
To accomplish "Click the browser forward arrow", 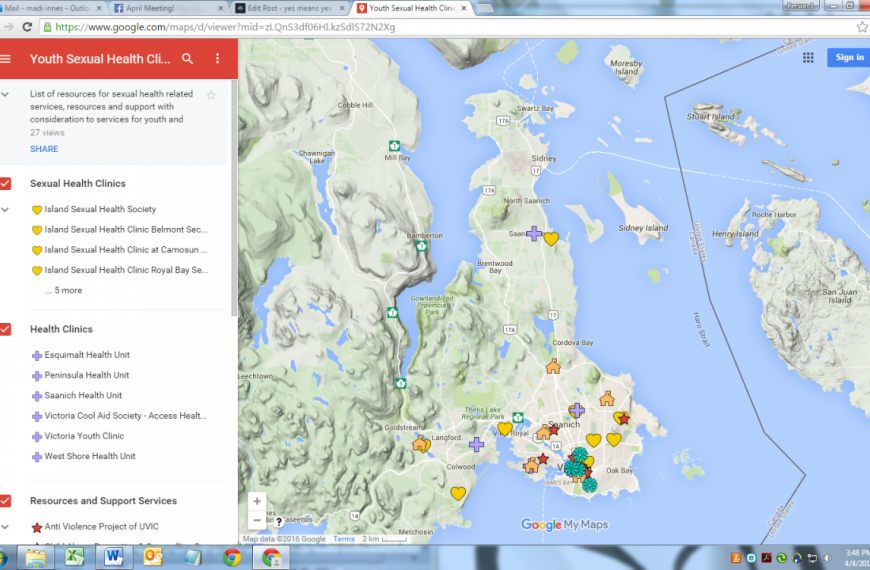I will (x=8, y=27).
